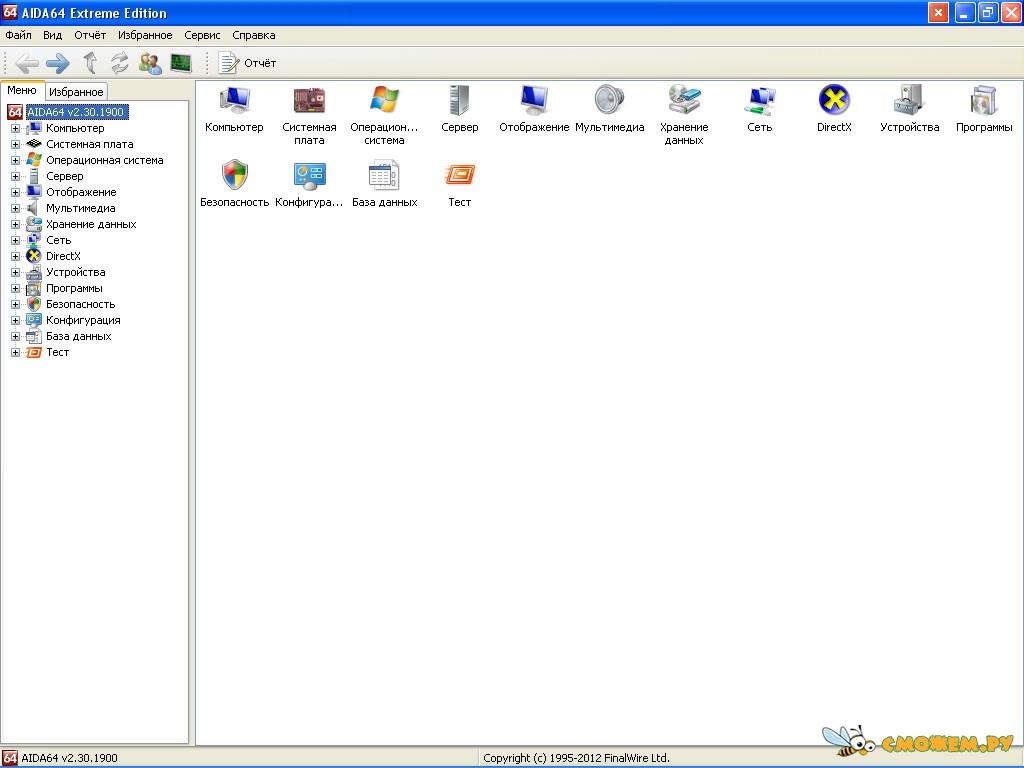Expand the Конфигурация tree node
1024x768 pixels.
[x=15, y=321]
